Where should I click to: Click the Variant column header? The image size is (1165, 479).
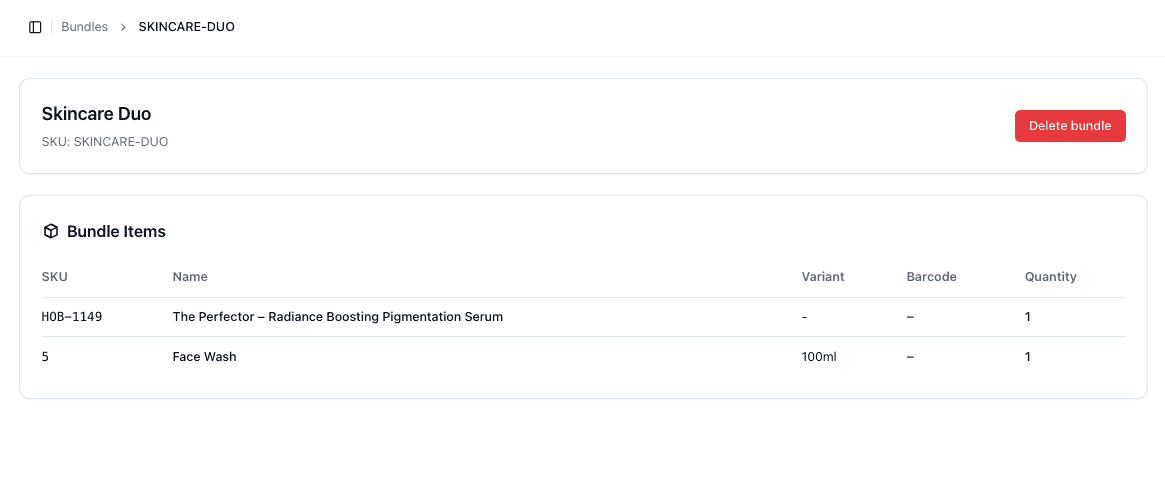823,276
